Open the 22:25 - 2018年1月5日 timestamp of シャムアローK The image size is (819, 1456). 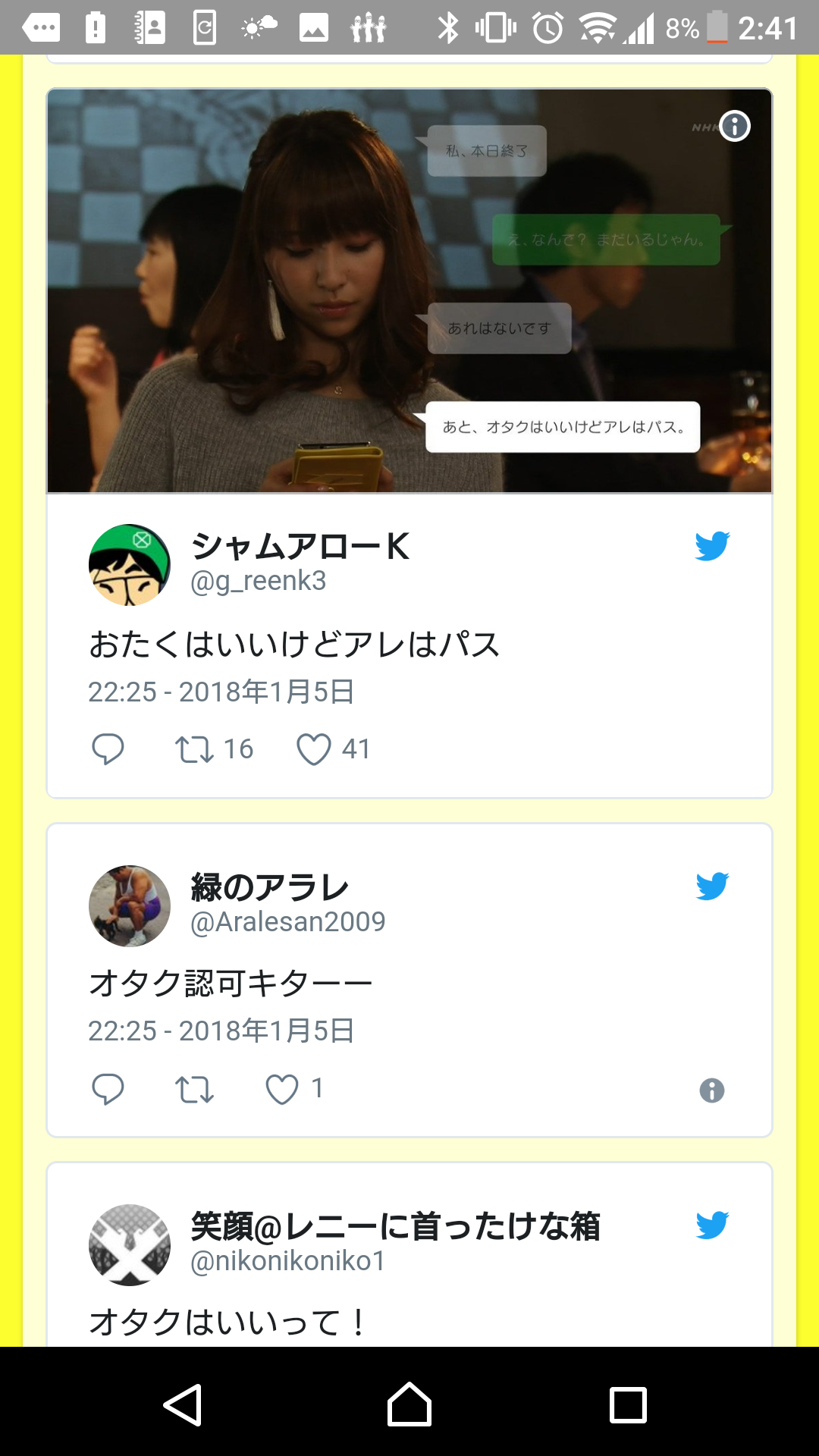[x=221, y=692]
